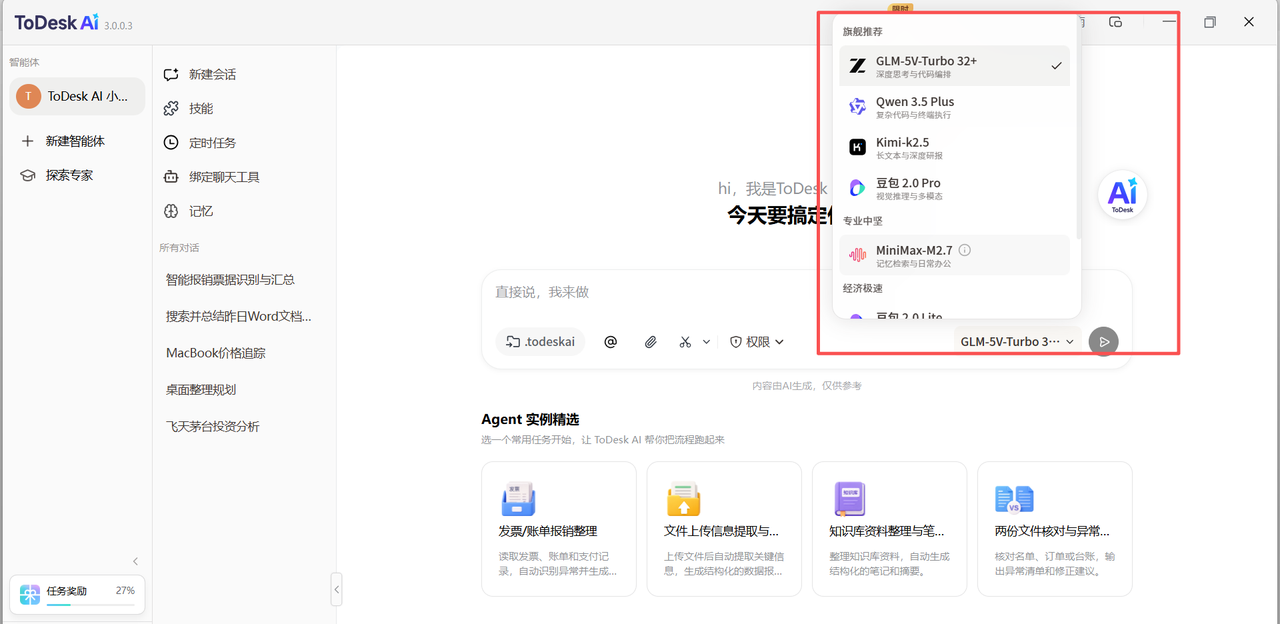This screenshot has height=624, width=1280.
Task: Click the paperclip attachment icon
Action: (x=650, y=342)
